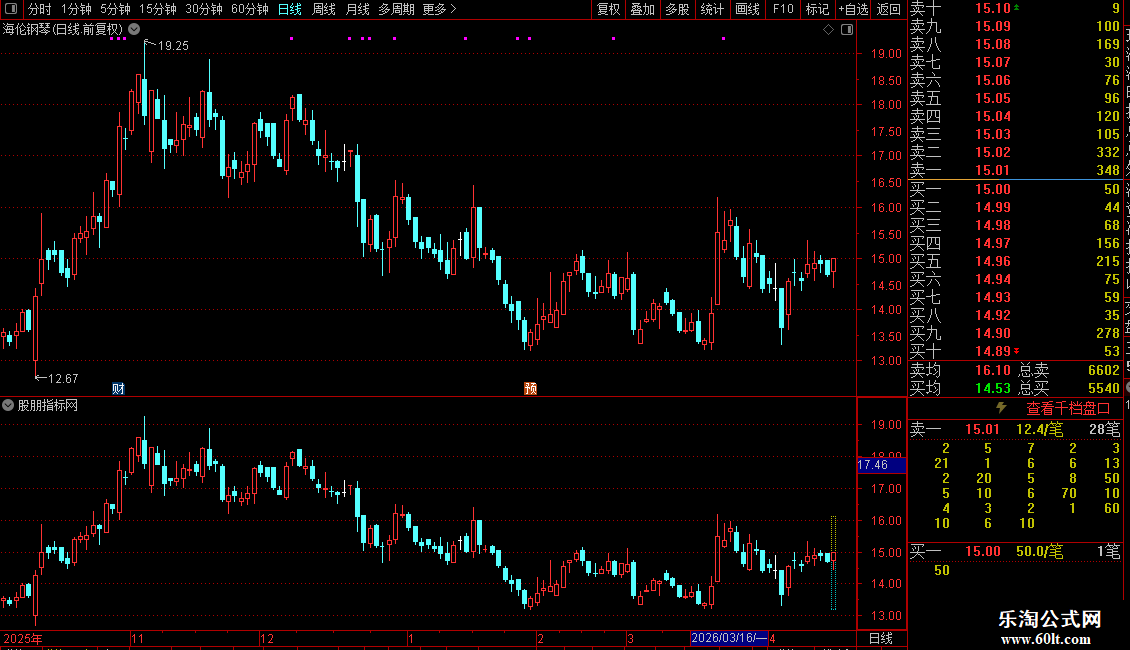Image resolution: width=1130 pixels, height=650 pixels.
Task: Add stock via +自选 button
Action: point(853,9)
